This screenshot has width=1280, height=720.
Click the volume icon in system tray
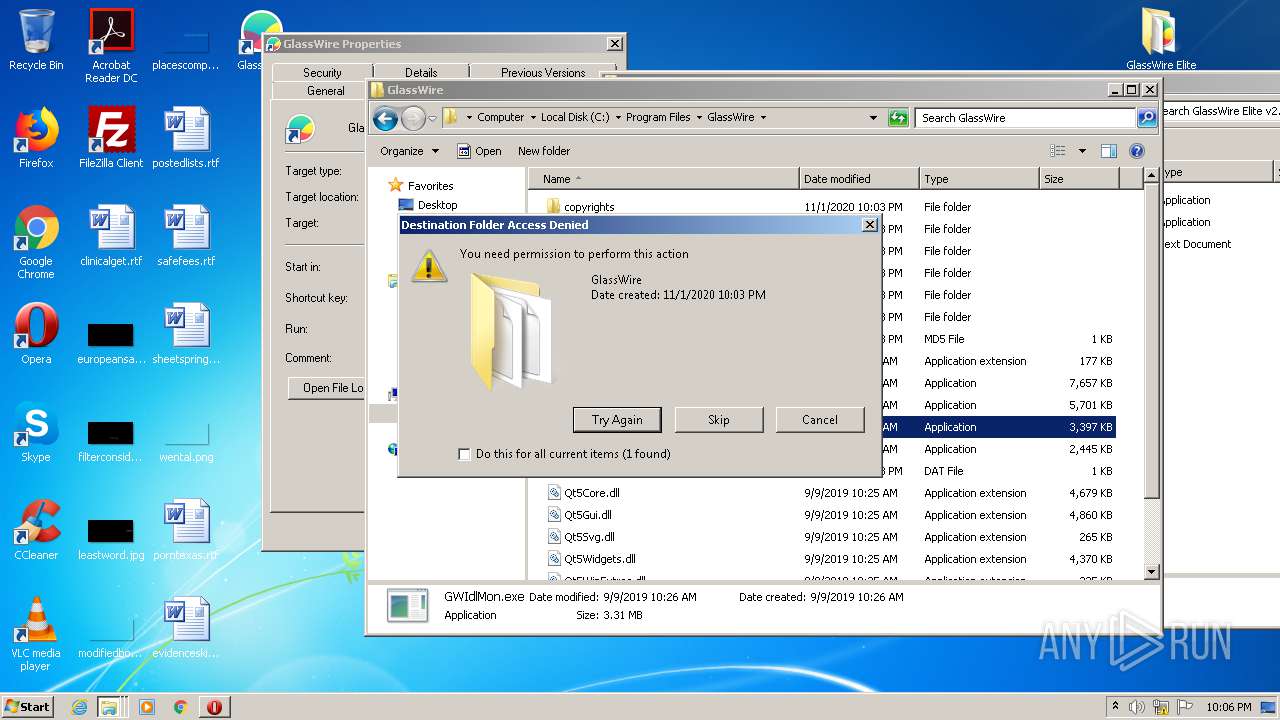click(1136, 707)
